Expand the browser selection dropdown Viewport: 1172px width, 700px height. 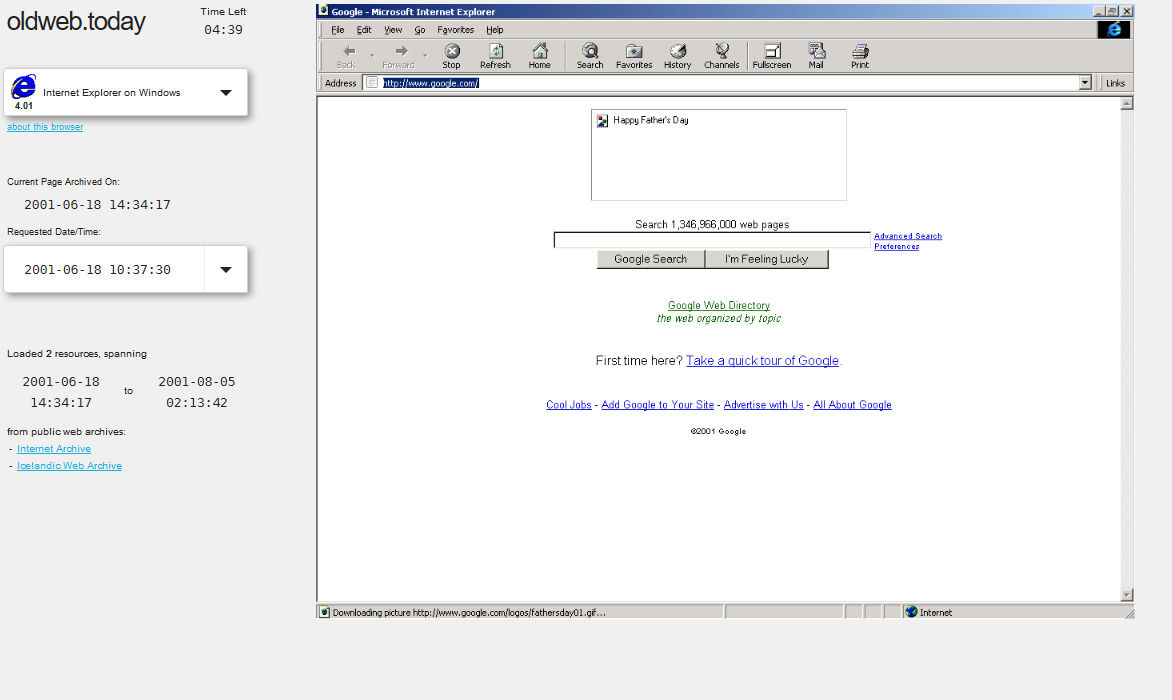(x=226, y=93)
